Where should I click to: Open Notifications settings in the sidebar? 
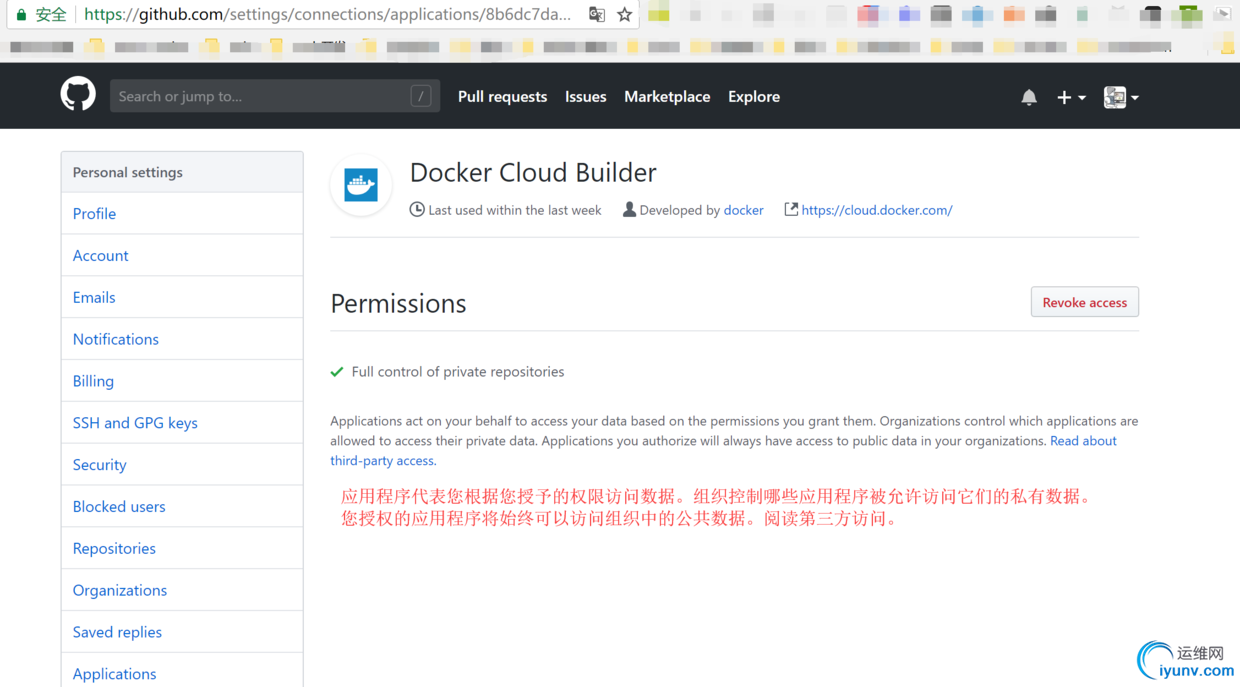(182, 339)
